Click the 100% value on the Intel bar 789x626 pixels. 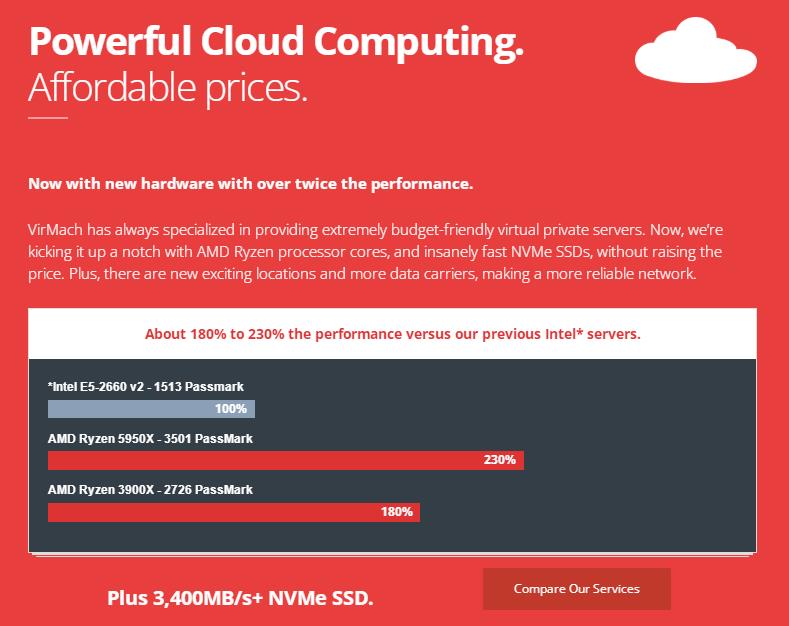[230, 409]
